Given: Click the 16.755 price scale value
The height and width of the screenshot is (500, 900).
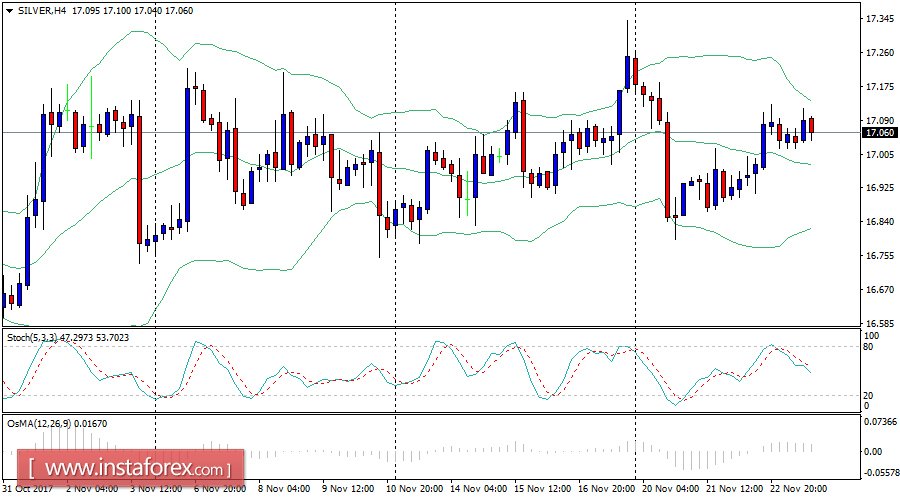Looking at the screenshot, I should [879, 255].
